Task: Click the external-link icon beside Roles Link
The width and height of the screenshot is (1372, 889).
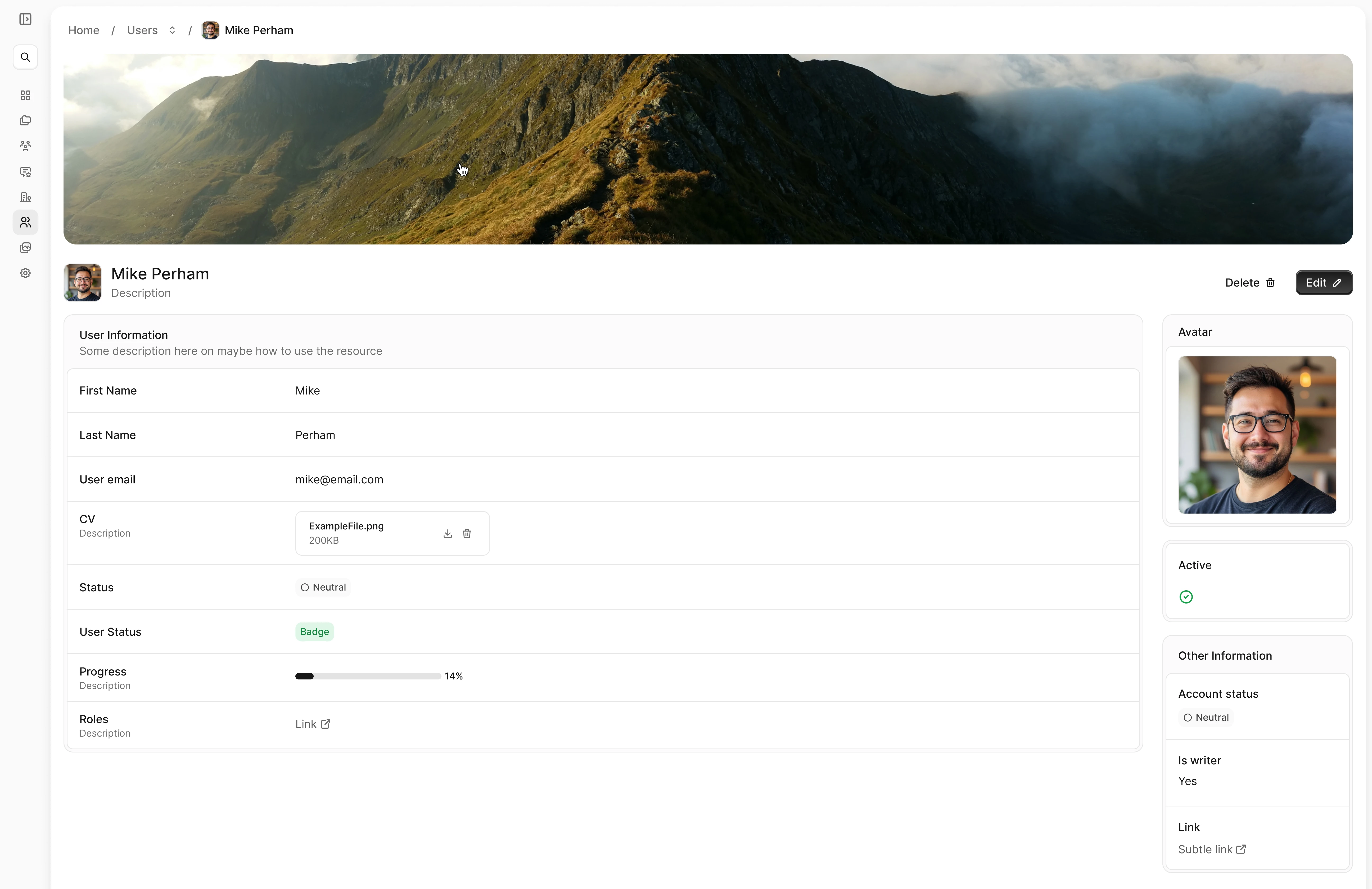Action: point(326,724)
